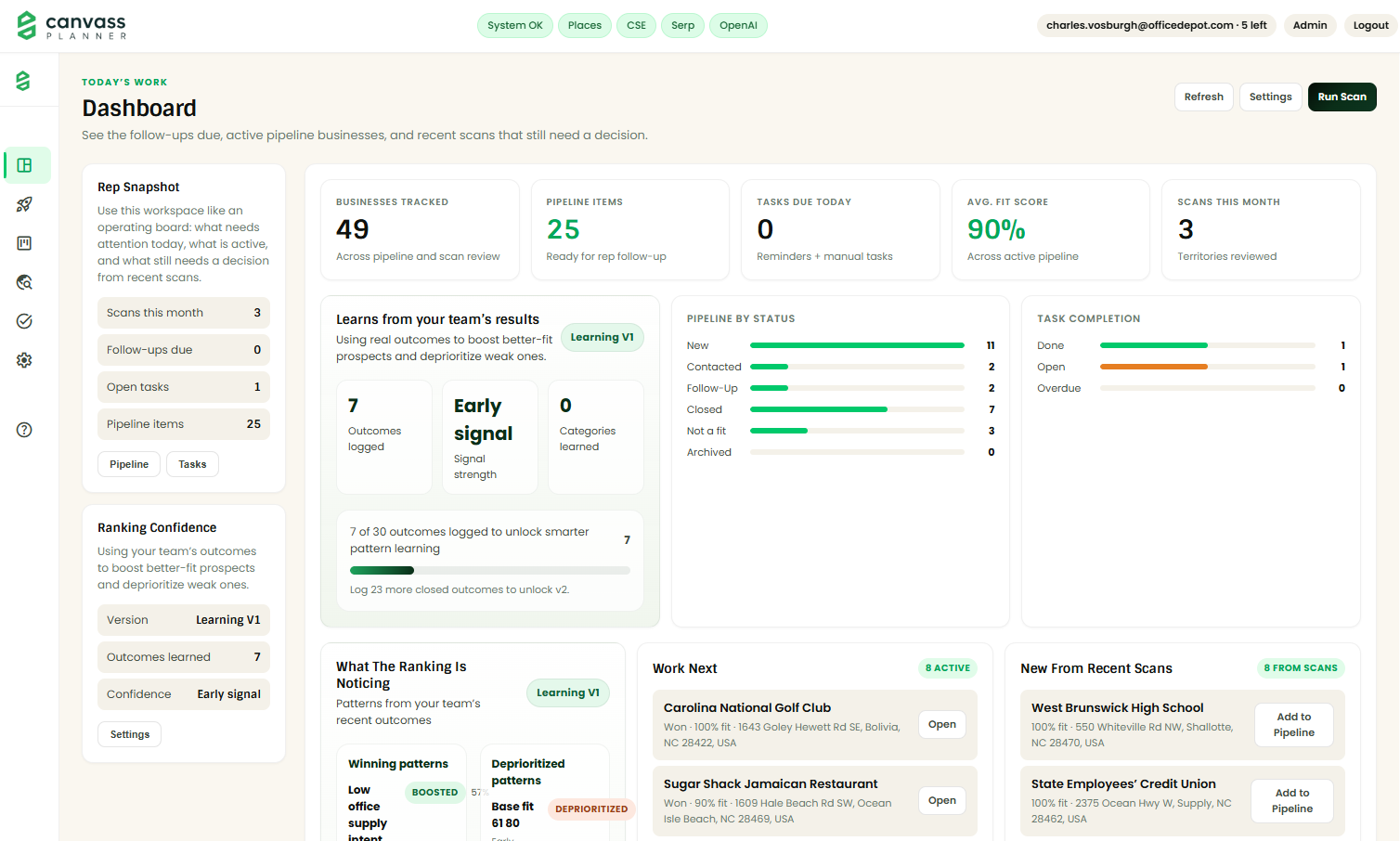Click the Places status pill
This screenshot has width=1400, height=841.
585,25
